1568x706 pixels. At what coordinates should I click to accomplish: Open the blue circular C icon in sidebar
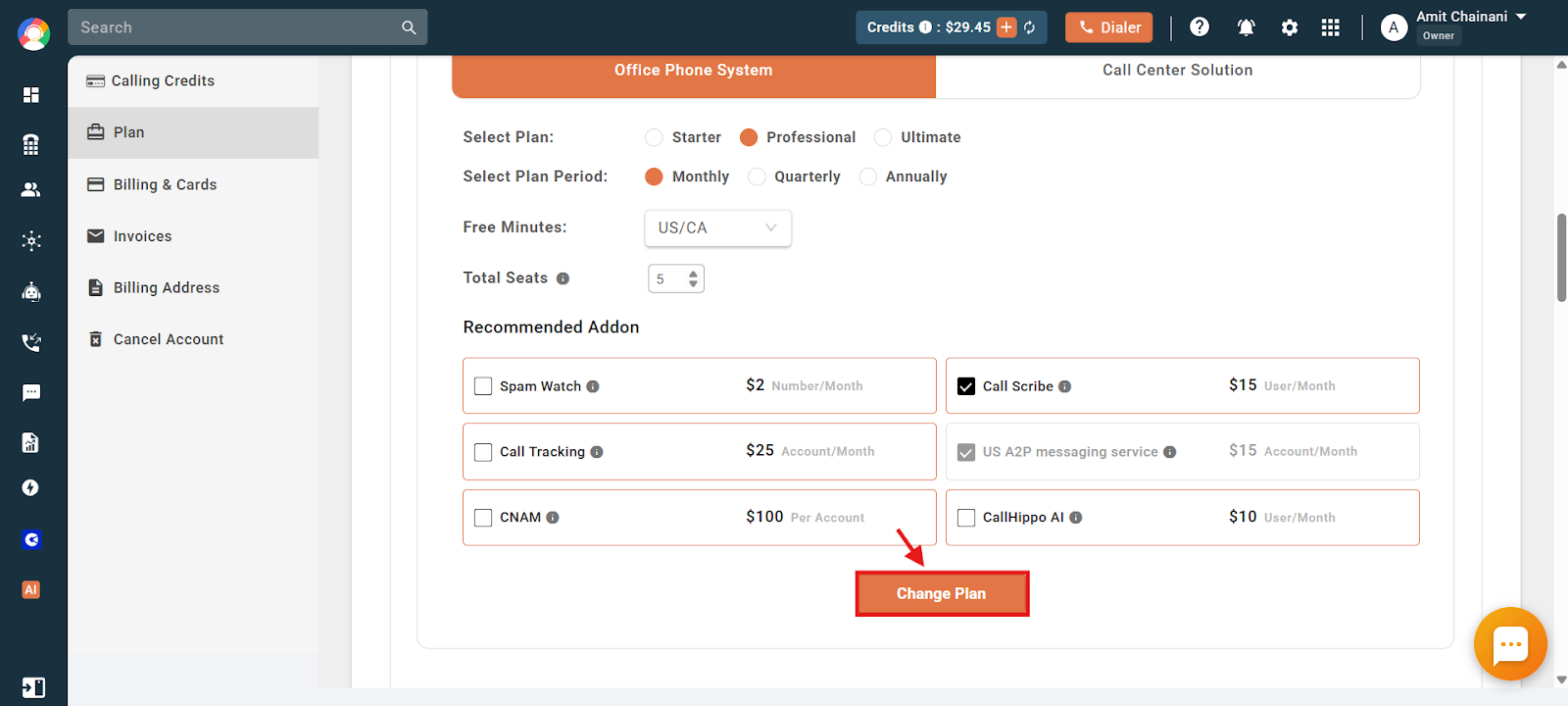(x=31, y=539)
